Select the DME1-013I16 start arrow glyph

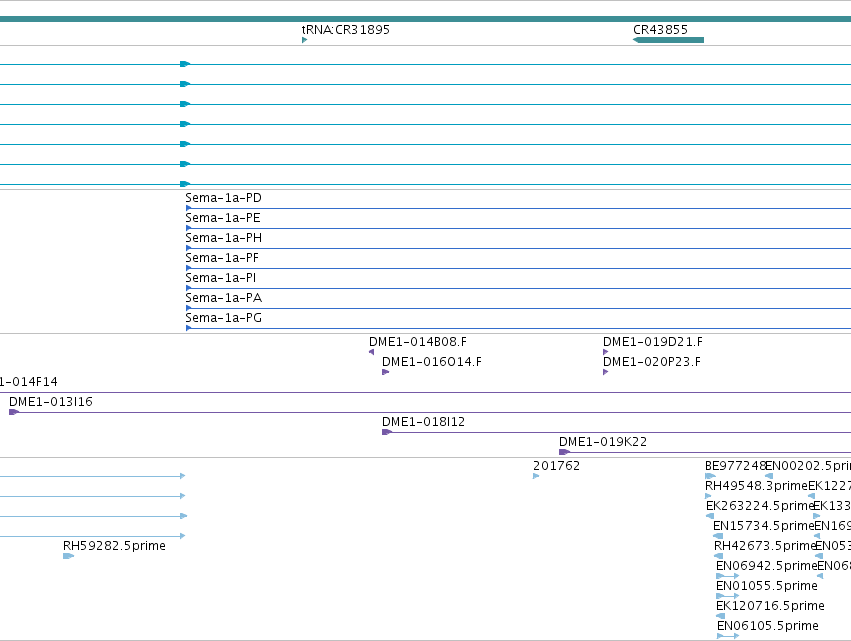click(x=14, y=412)
